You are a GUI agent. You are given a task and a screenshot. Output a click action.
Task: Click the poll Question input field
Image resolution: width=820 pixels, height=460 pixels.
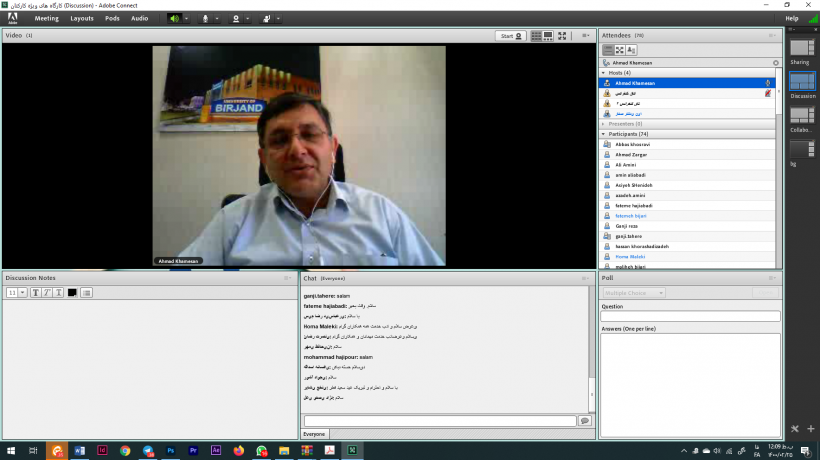click(x=690, y=316)
